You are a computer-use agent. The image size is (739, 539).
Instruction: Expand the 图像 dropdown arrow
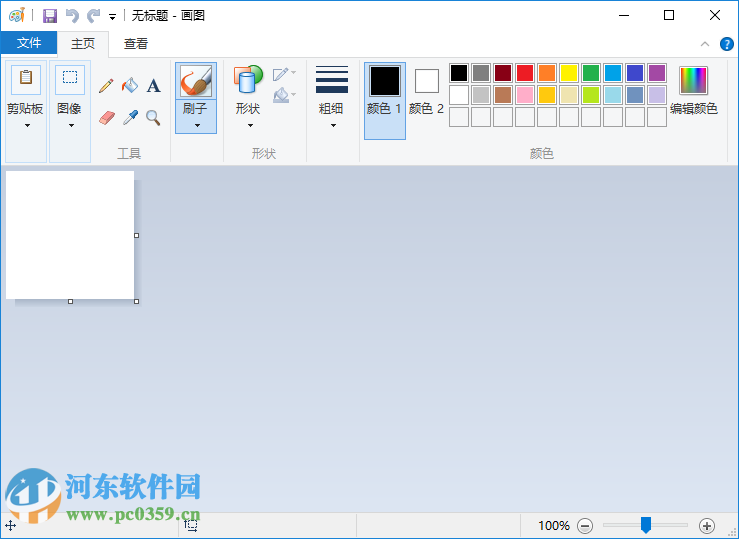coord(71,125)
